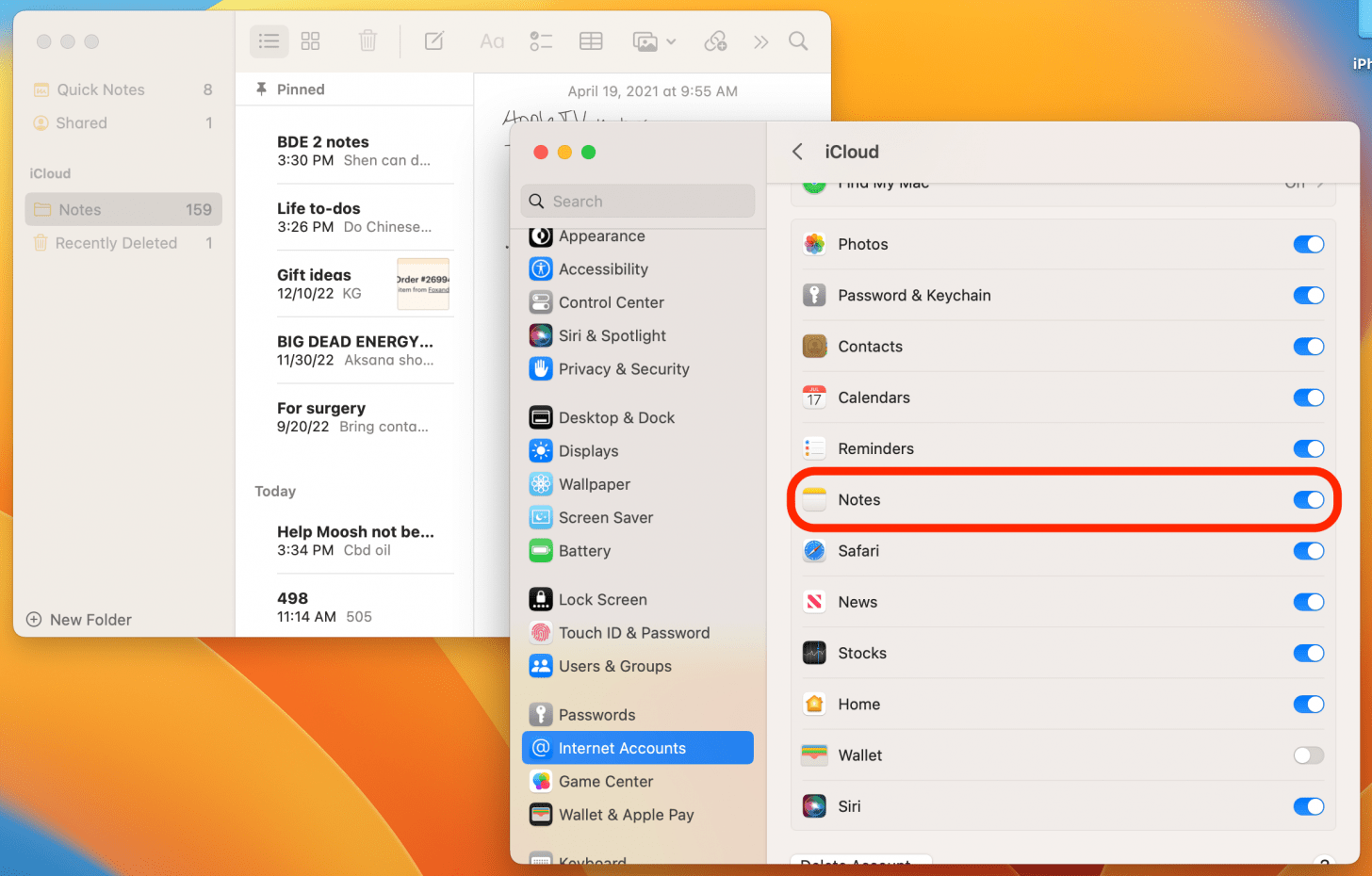Image resolution: width=1372 pixels, height=876 pixels.
Task: Open the Recently Deleted folder
Action: 116,243
